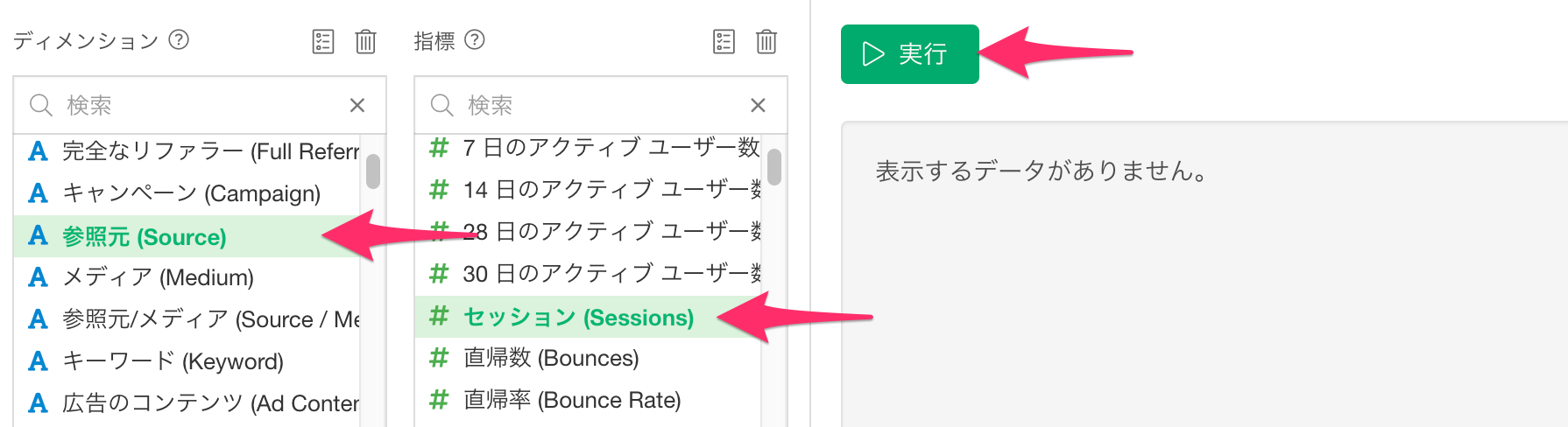Click the help icon next to 指標
The image size is (1568, 427).
coord(475,39)
